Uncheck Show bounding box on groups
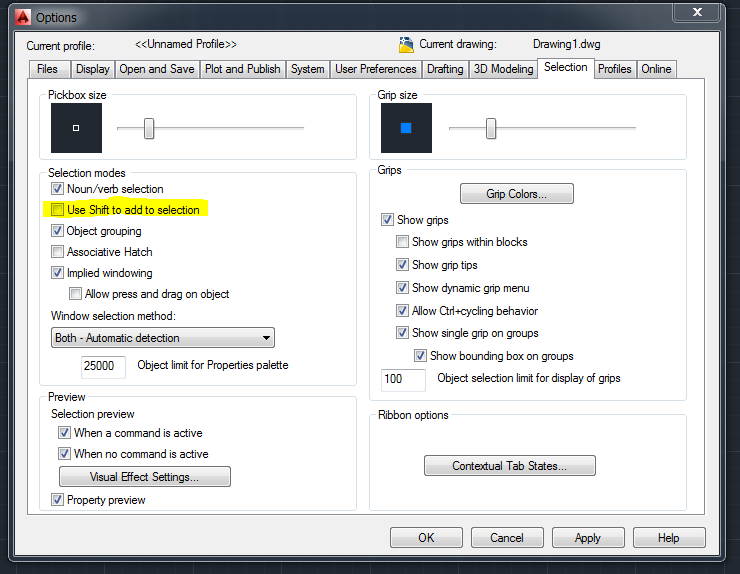The height and width of the screenshot is (574, 740). point(420,355)
